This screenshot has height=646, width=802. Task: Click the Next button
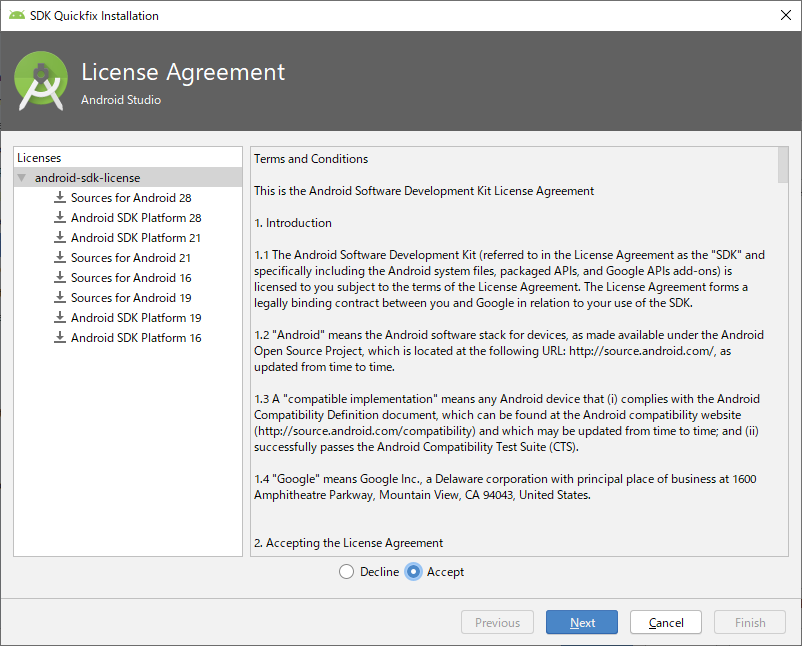[582, 622]
